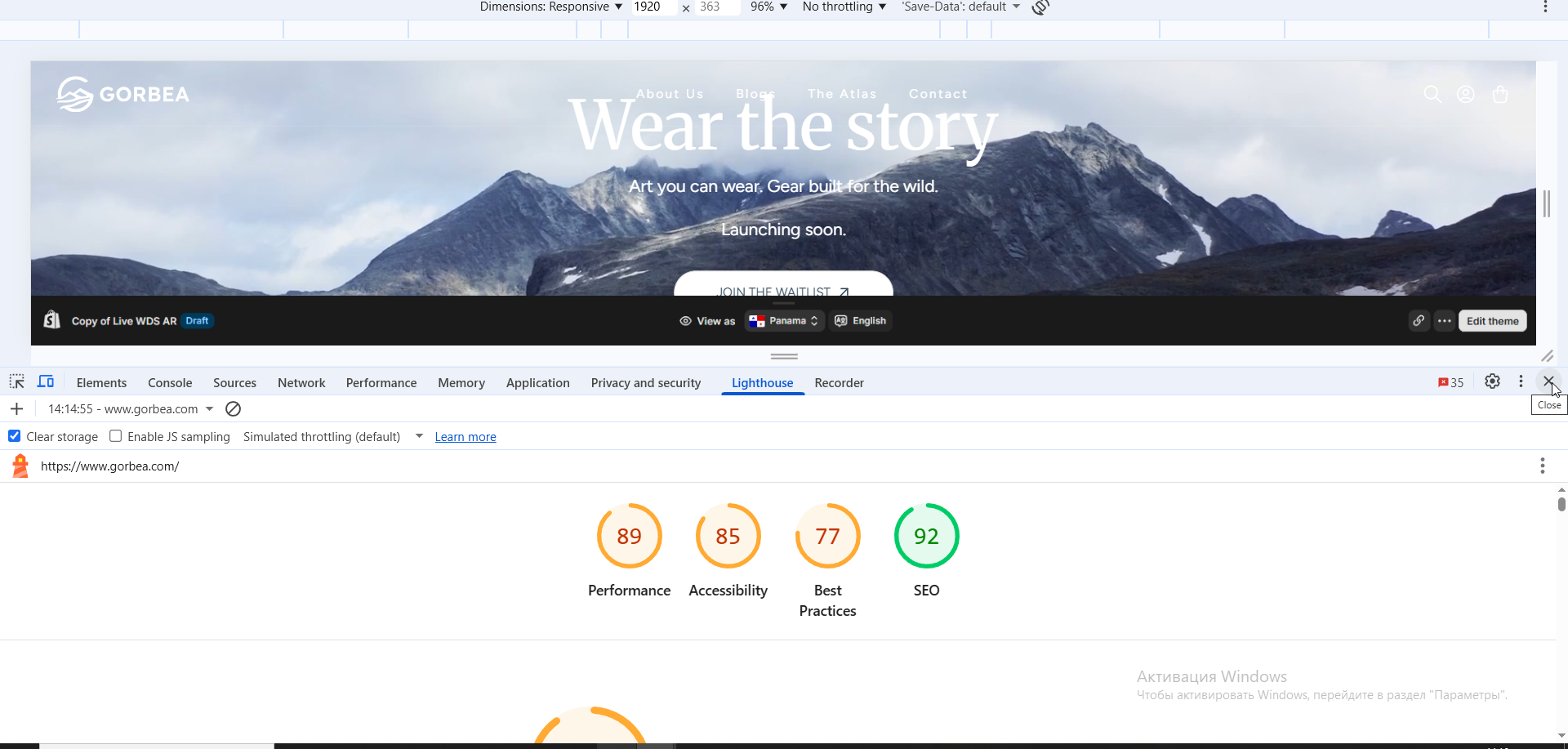Toggle the Clear storage checkbox
Screen dimensions: 1568x749
click(x=15, y=436)
